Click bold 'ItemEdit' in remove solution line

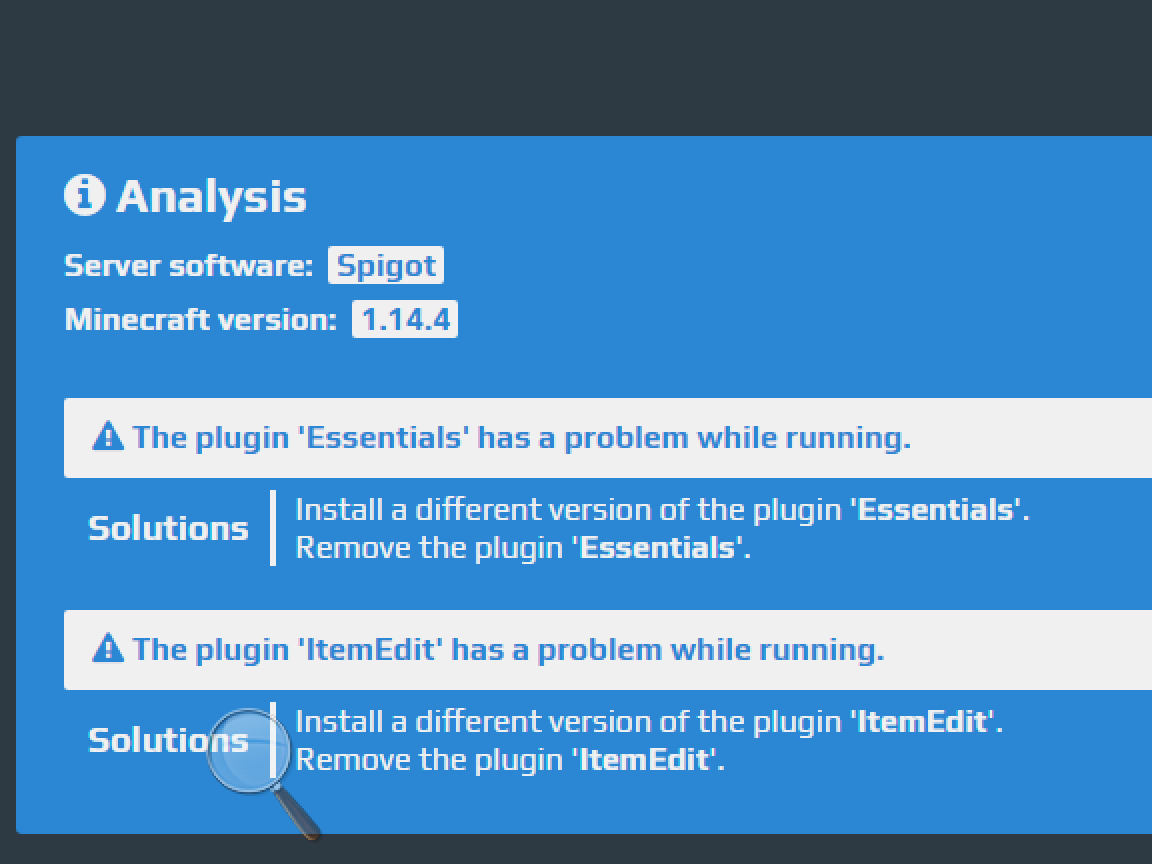pyautogui.click(x=644, y=759)
